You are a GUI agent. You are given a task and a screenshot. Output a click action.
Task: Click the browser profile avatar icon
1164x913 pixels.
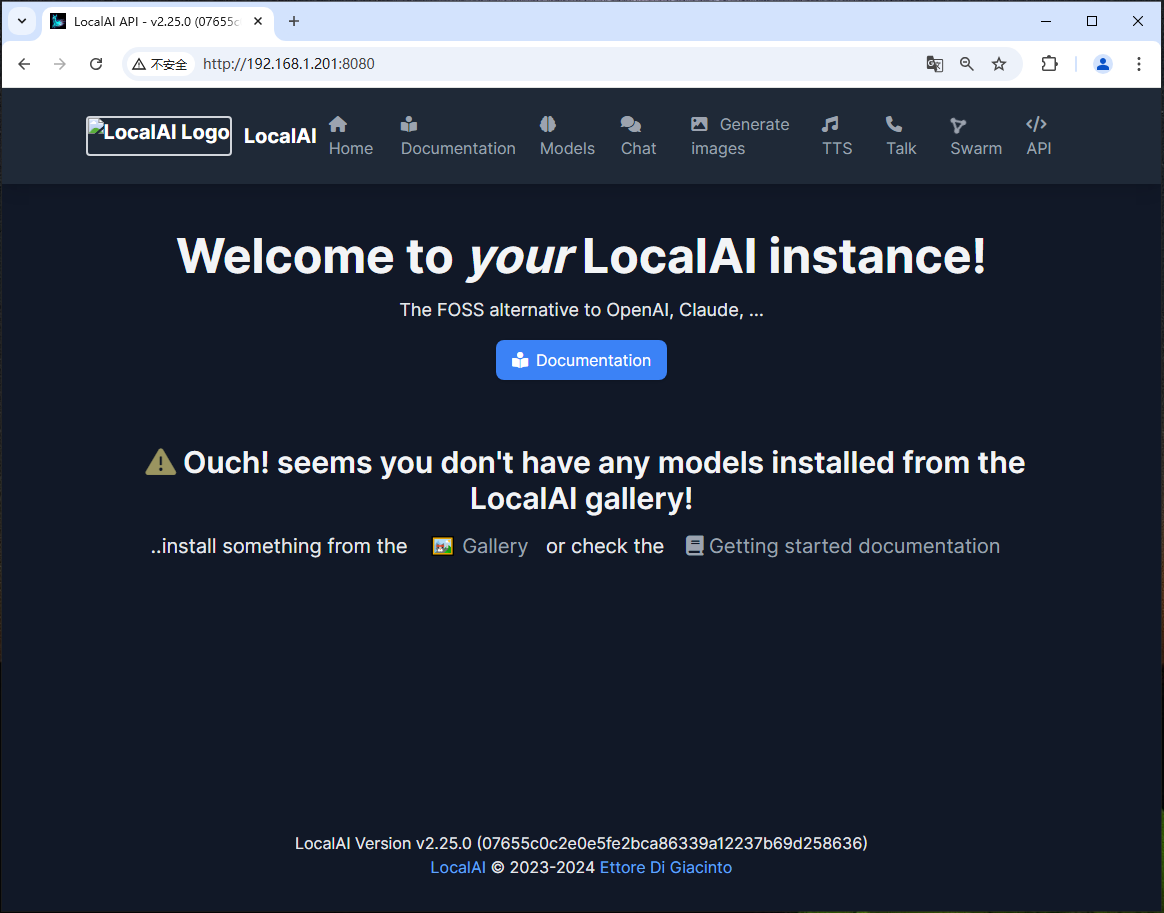(x=1102, y=63)
